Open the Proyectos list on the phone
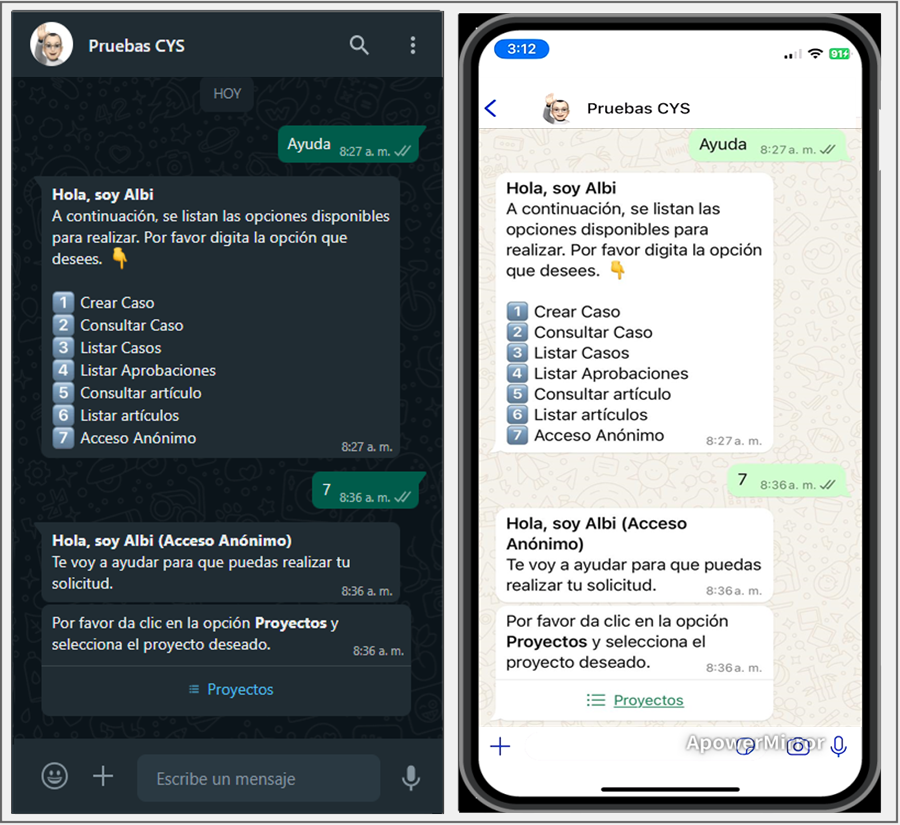 point(635,700)
